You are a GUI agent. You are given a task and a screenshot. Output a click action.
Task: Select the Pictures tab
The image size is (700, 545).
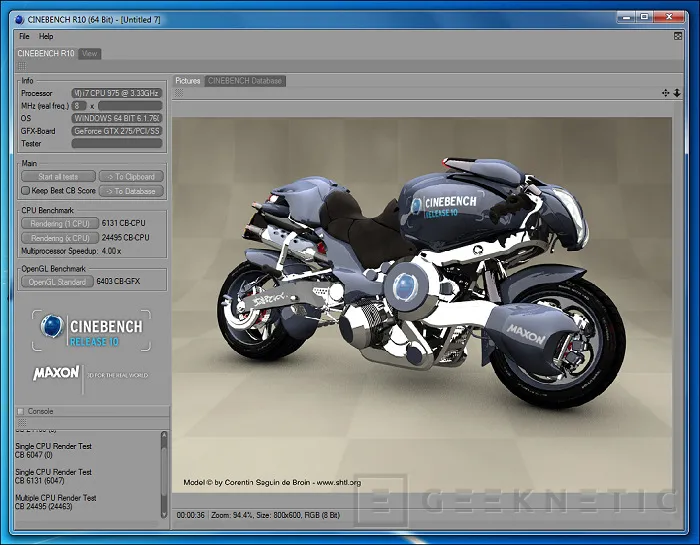click(188, 81)
